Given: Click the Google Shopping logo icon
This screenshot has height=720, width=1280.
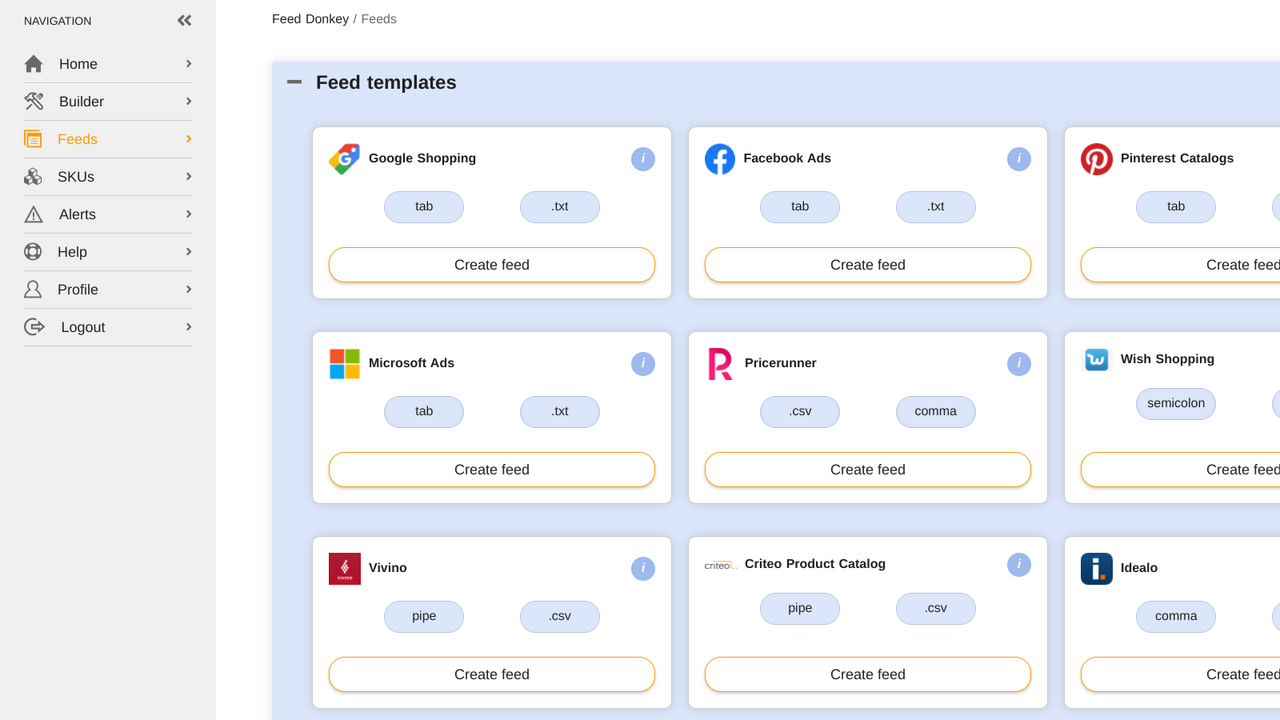Looking at the screenshot, I should click(344, 158).
